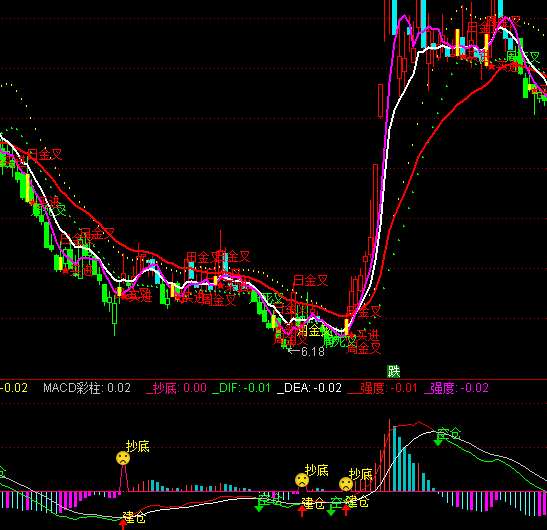547x530 pixels.
Task: Click the green 空仓 down arrow near peak
Action: click(438, 442)
